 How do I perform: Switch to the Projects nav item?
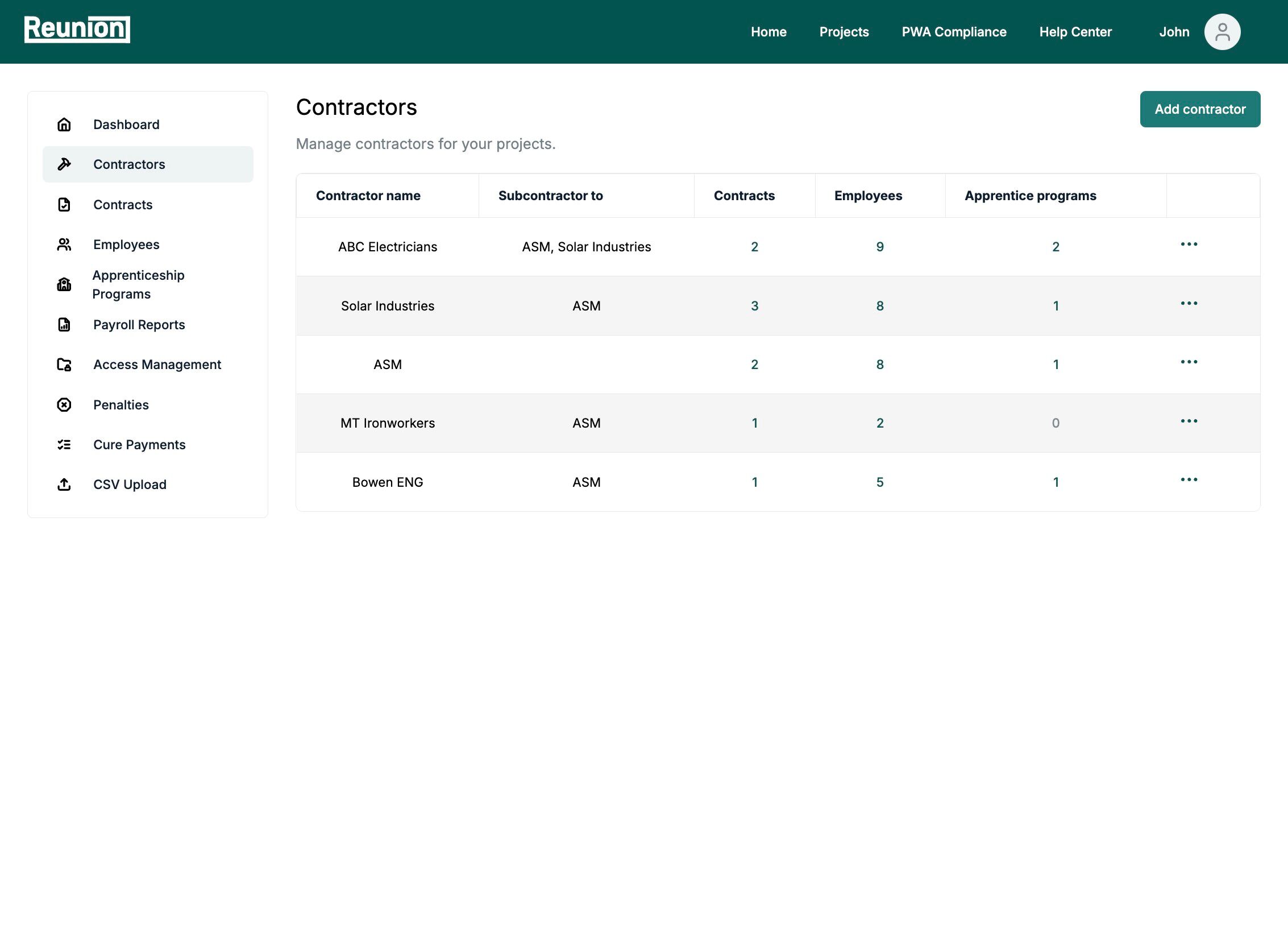click(844, 32)
